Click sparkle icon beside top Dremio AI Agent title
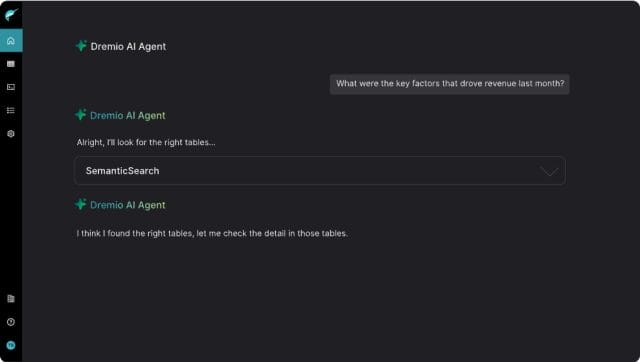The image size is (640, 362). [81, 46]
